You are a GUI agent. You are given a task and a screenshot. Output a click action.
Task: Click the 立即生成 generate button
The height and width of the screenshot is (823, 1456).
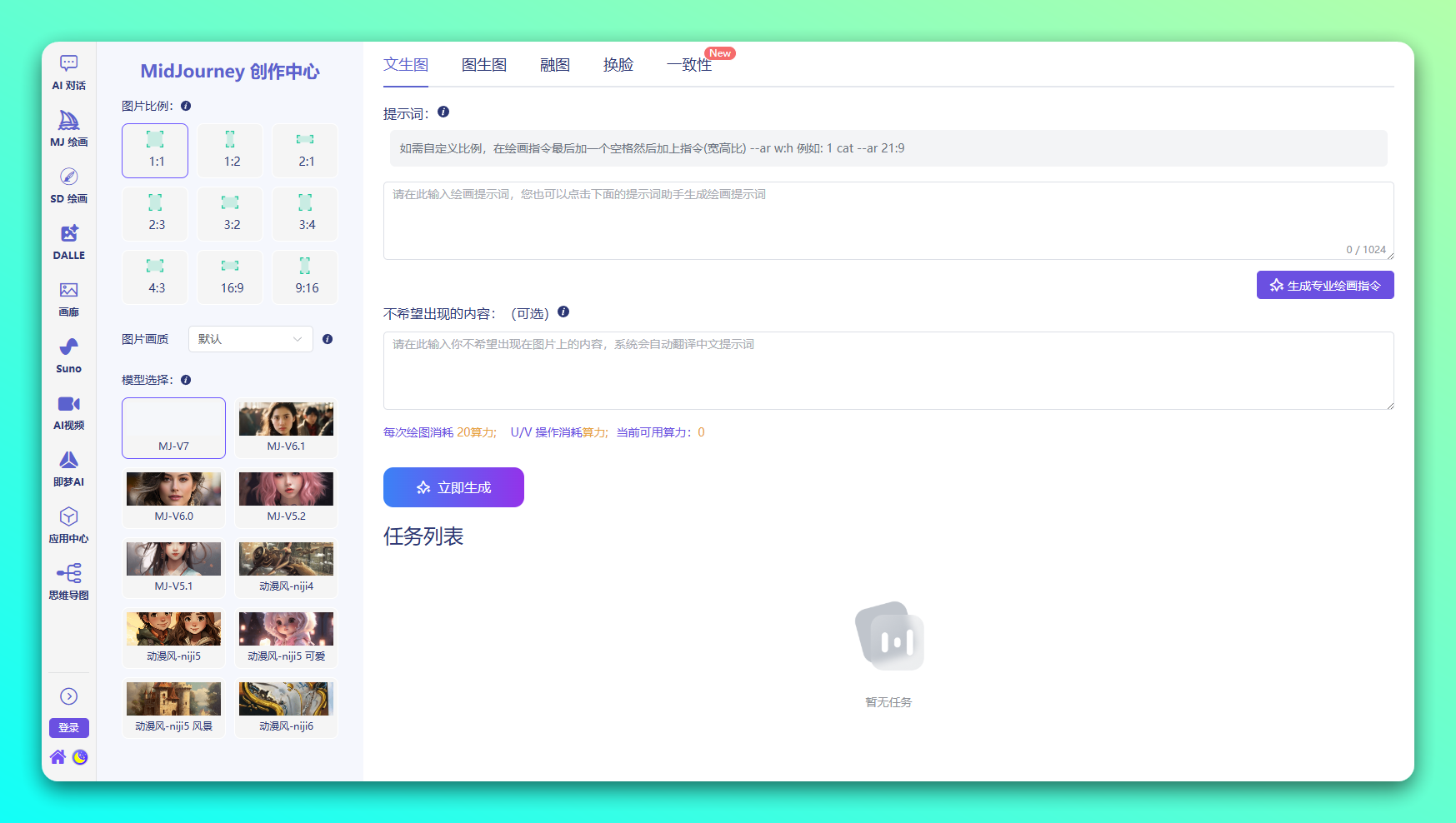(453, 487)
